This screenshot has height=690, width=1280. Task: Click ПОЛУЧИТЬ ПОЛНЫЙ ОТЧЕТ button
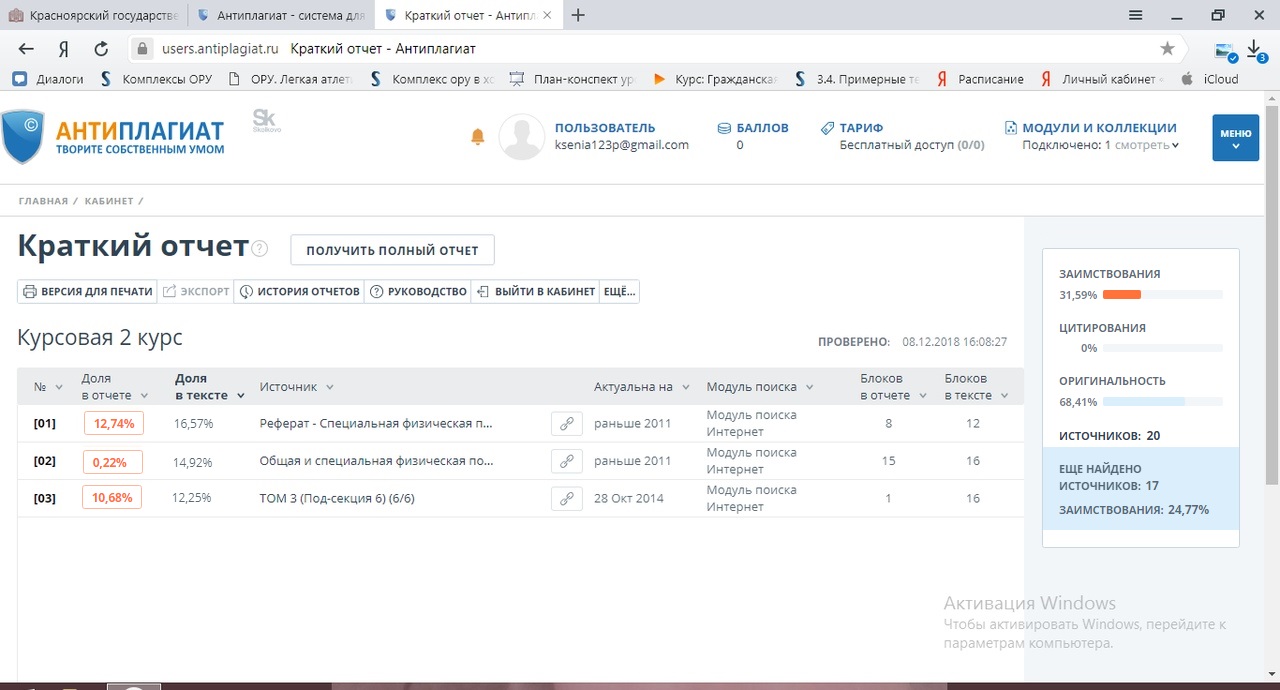(392, 250)
